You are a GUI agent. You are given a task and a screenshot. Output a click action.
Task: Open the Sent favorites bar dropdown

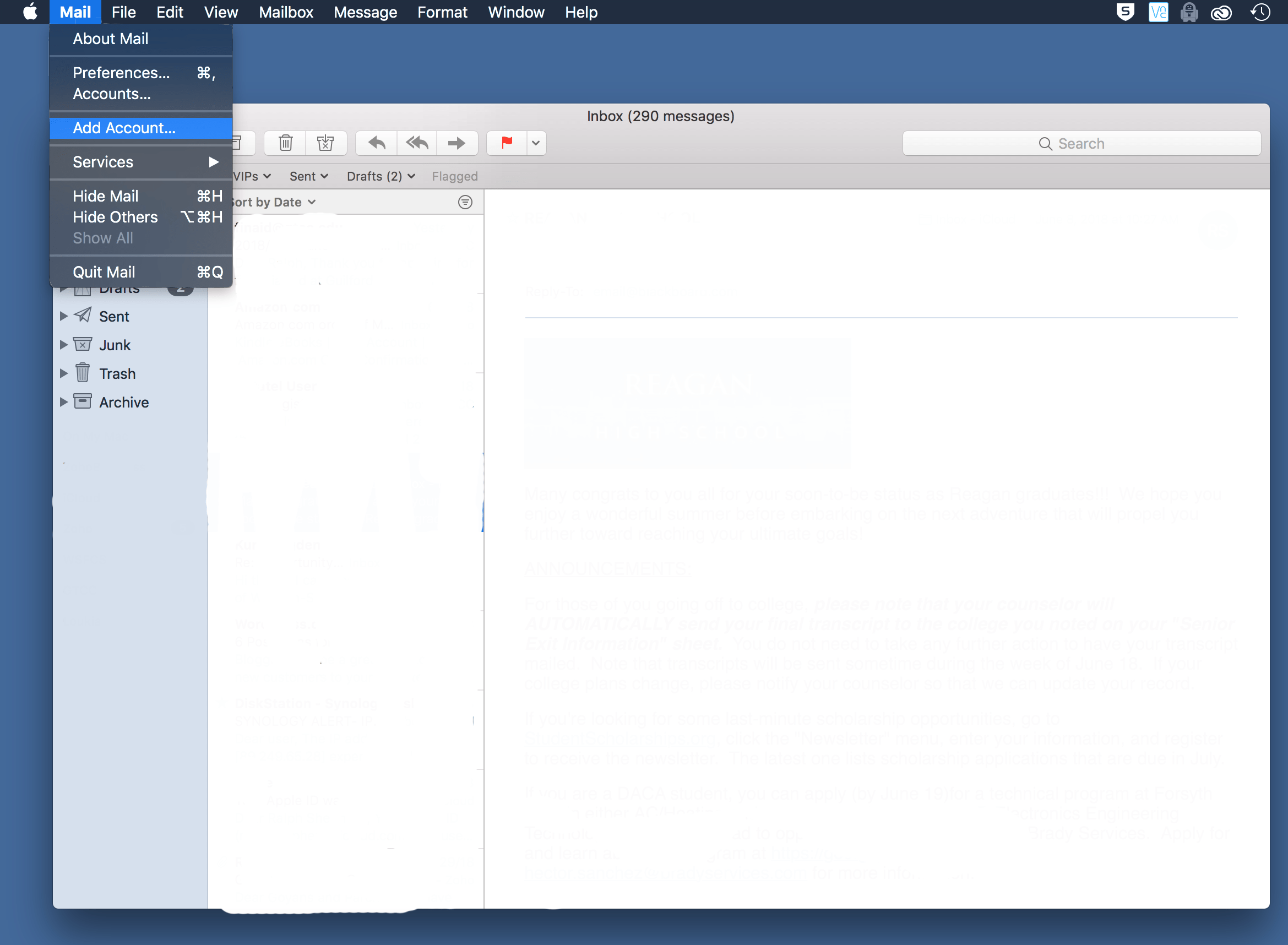click(309, 176)
